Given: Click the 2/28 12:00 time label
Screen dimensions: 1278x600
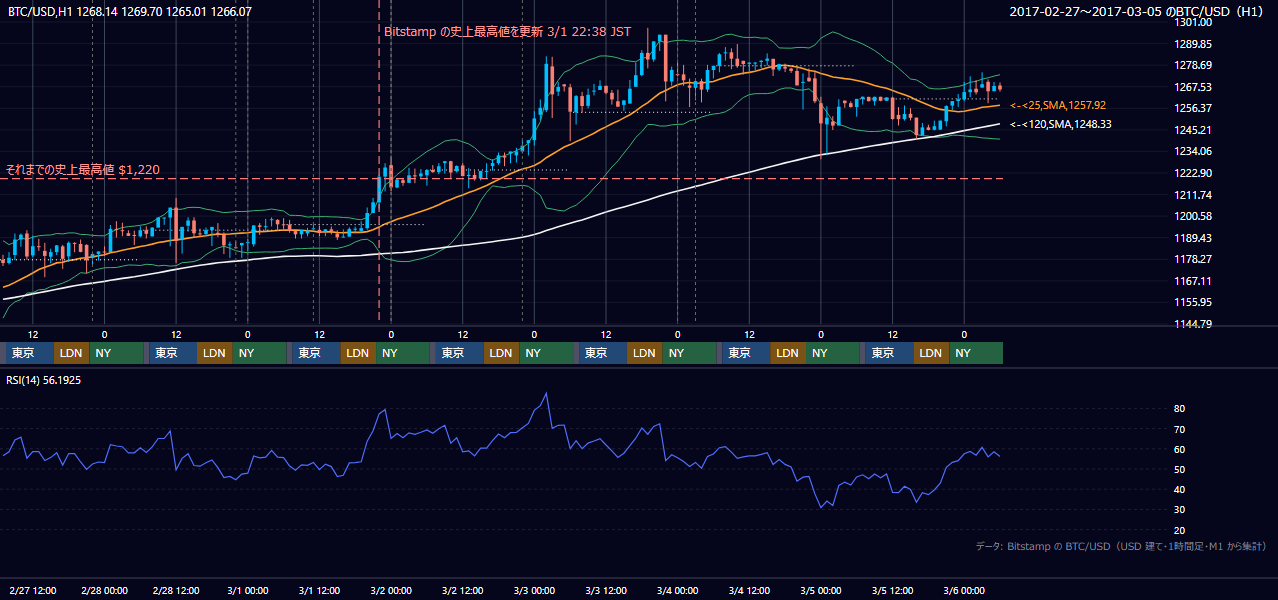Looking at the screenshot, I should 176,590.
